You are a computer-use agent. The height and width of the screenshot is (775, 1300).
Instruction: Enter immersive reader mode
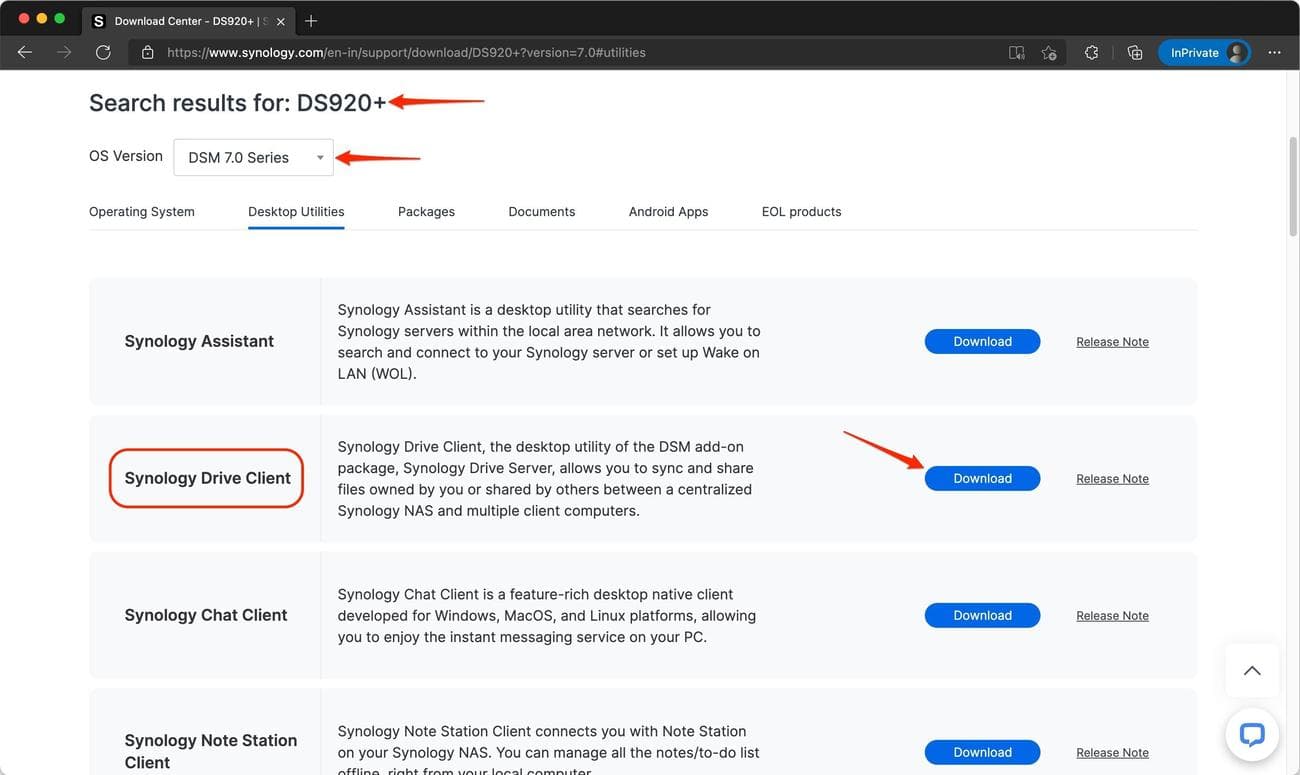[1016, 52]
